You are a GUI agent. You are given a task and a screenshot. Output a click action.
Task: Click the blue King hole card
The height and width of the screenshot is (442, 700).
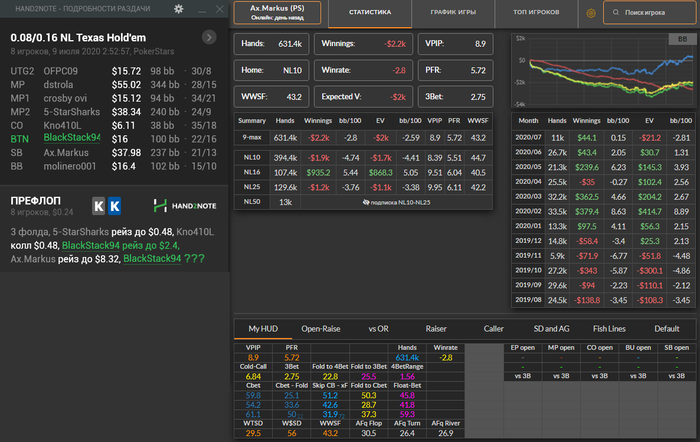click(x=114, y=206)
